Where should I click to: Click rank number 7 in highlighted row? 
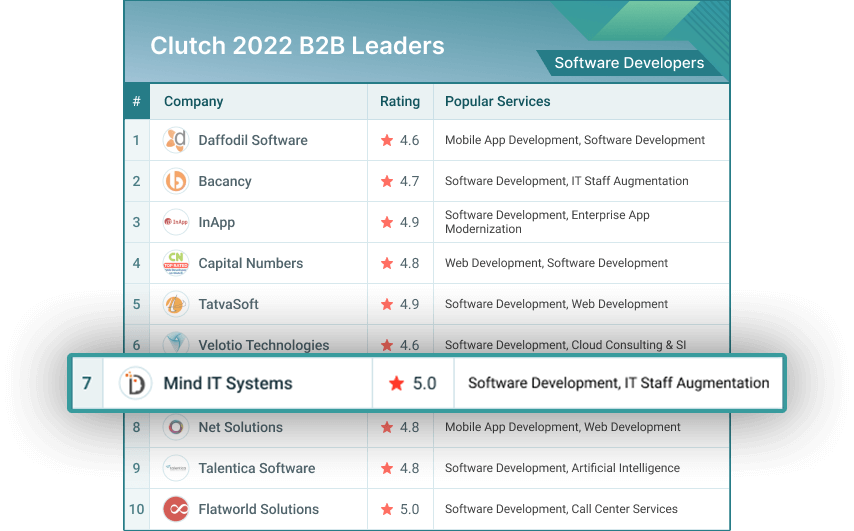click(x=87, y=383)
